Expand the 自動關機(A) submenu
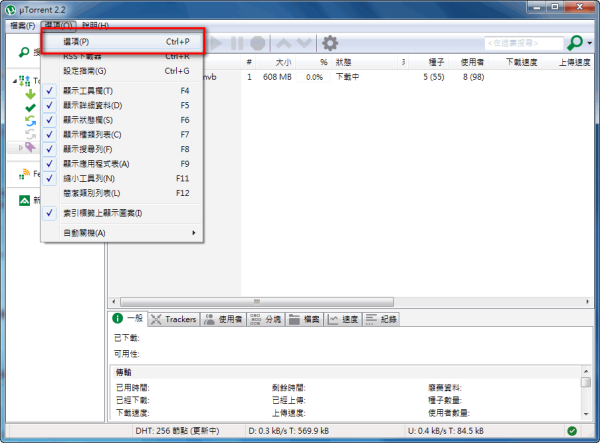Screen dimensions: 600x443 tap(122, 233)
